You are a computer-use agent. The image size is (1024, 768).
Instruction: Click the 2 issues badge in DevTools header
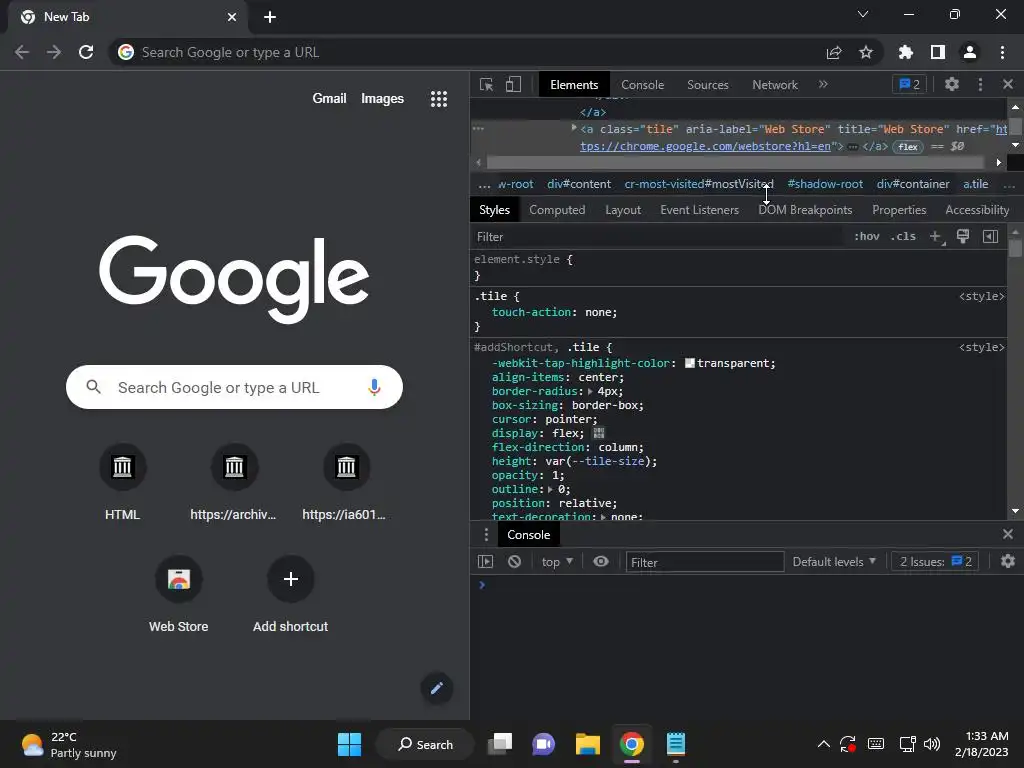pyautogui.click(x=909, y=84)
